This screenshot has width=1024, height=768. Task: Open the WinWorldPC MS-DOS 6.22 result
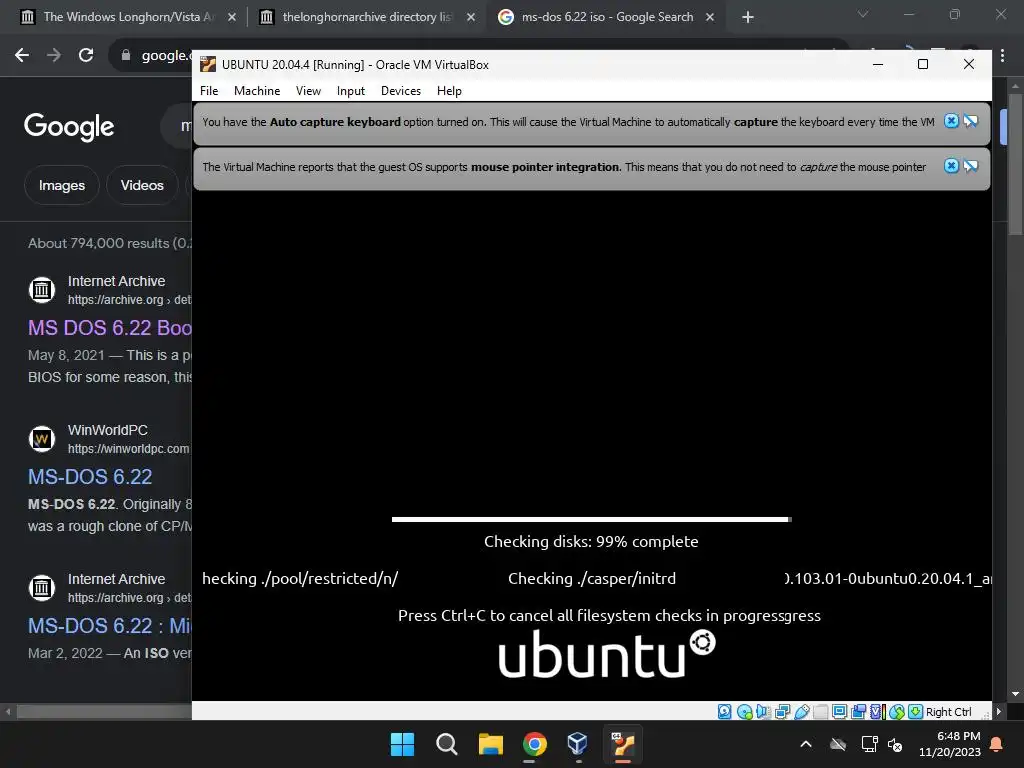(90, 477)
